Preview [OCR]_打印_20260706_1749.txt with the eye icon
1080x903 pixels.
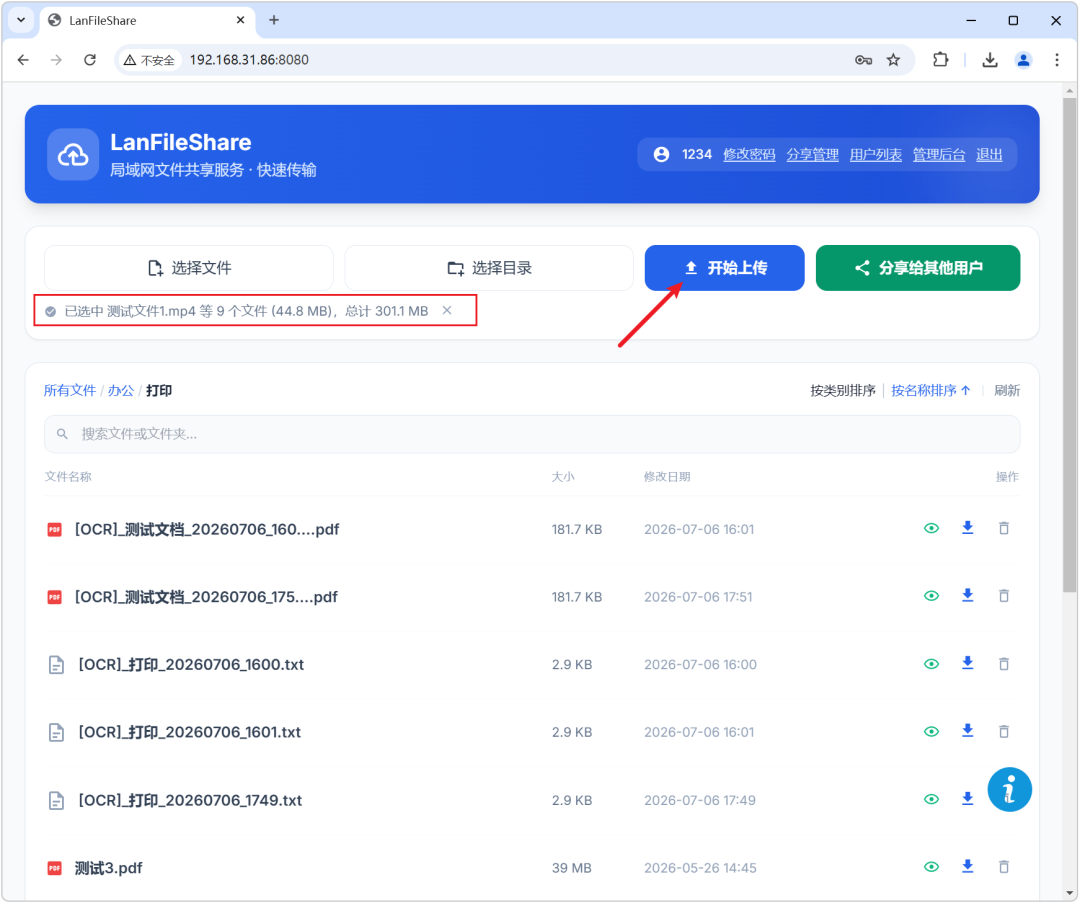pos(931,799)
